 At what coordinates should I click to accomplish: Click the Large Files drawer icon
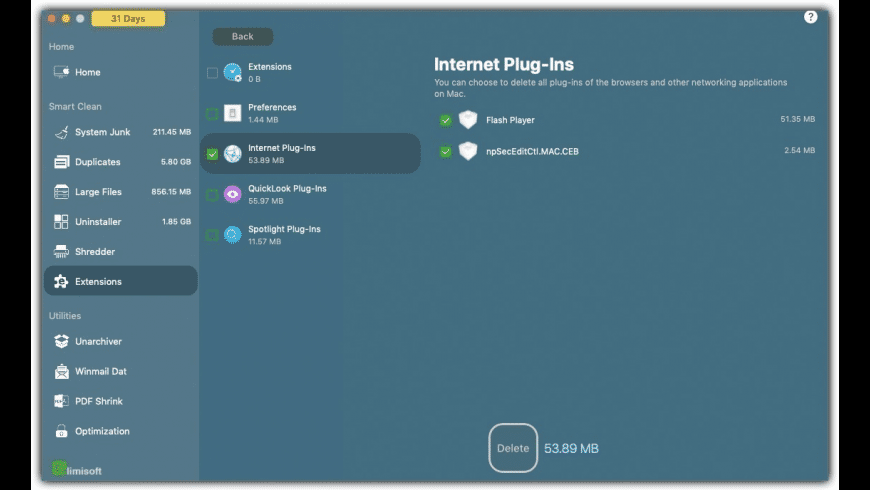click(61, 192)
